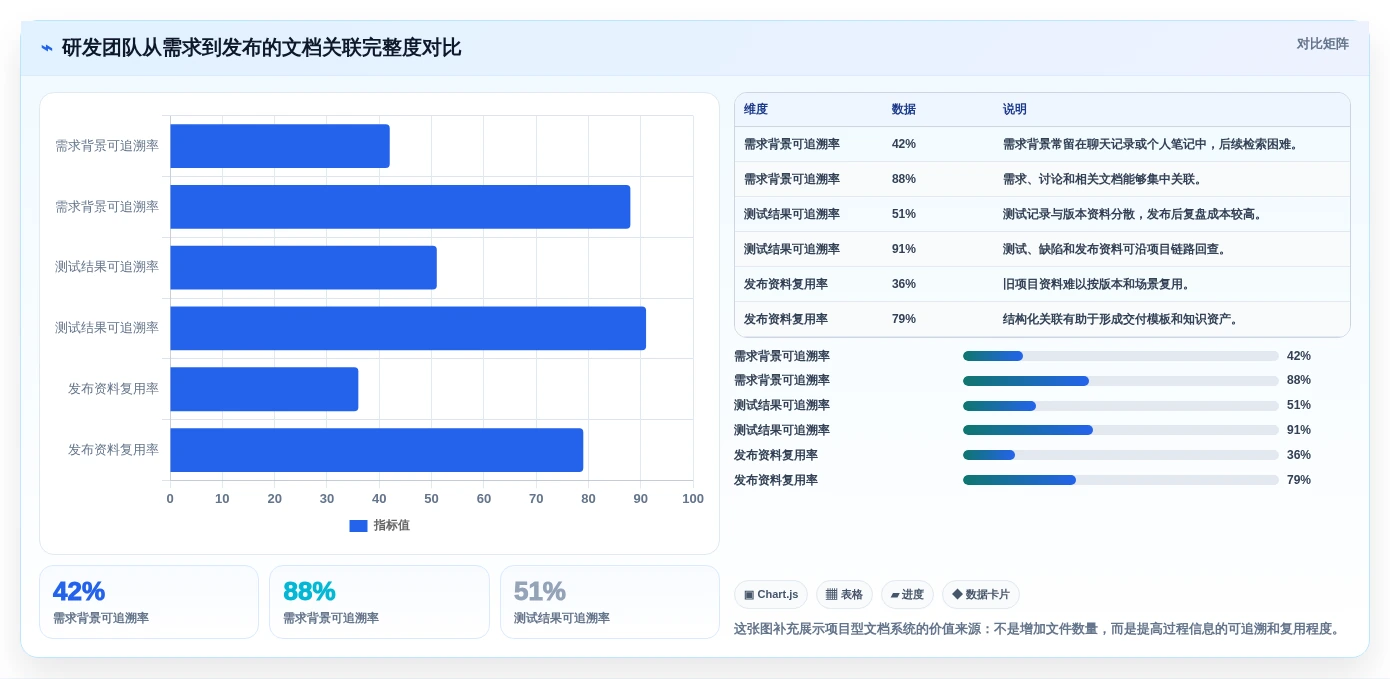Click the blue 指标值 legend swatch
The image size is (1390, 679).
tap(358, 526)
